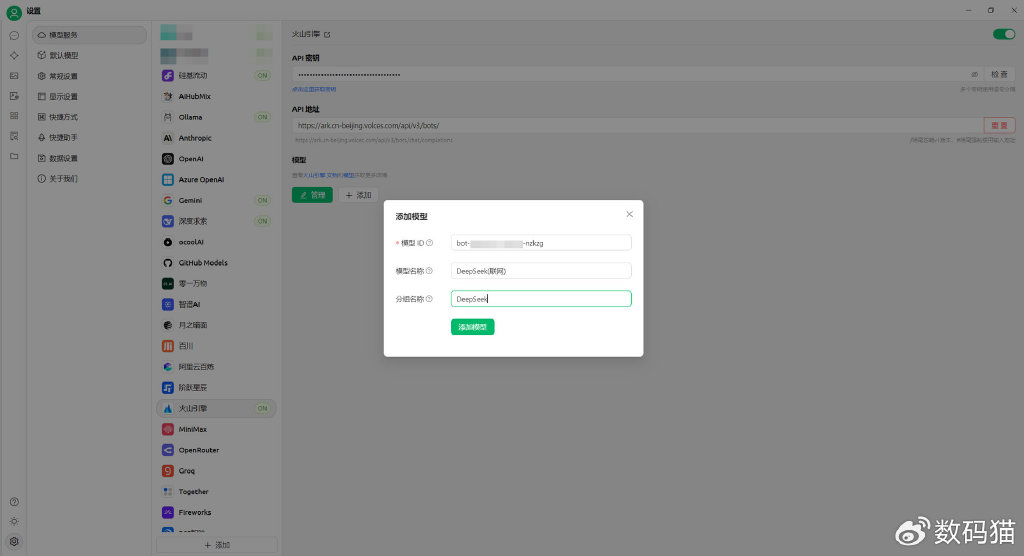Image resolution: width=1024 pixels, height=556 pixels.
Task: Toggle the 火山引擎 provider enable switch
Action: click(x=1003, y=34)
